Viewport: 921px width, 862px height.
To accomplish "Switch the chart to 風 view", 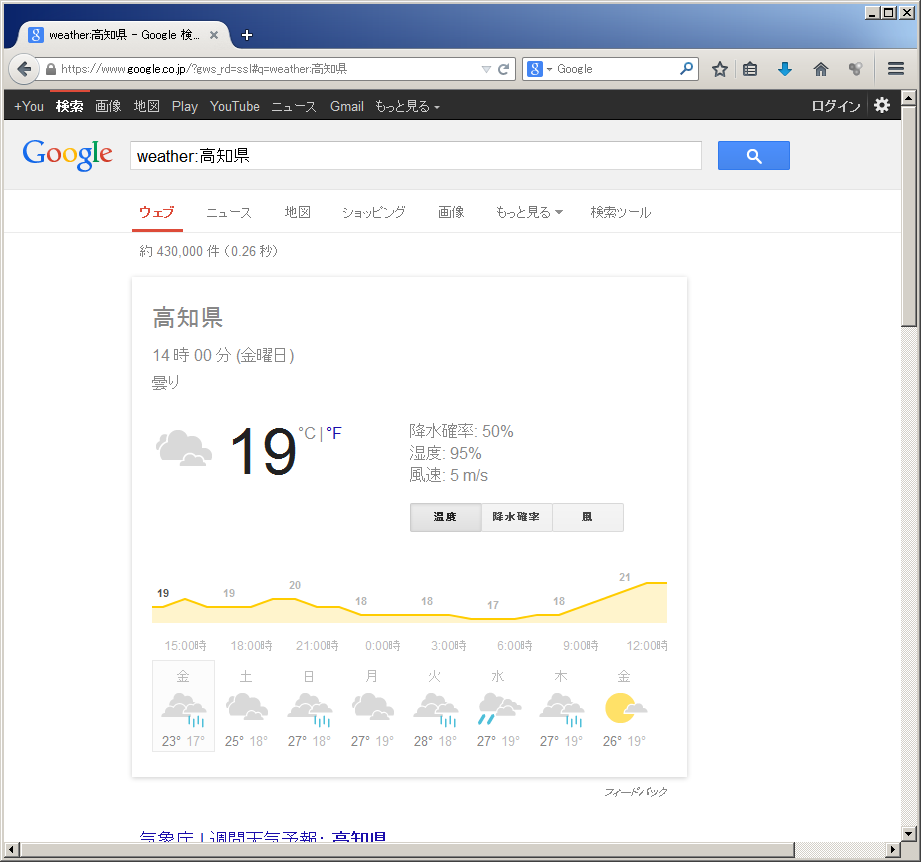I will pyautogui.click(x=587, y=517).
